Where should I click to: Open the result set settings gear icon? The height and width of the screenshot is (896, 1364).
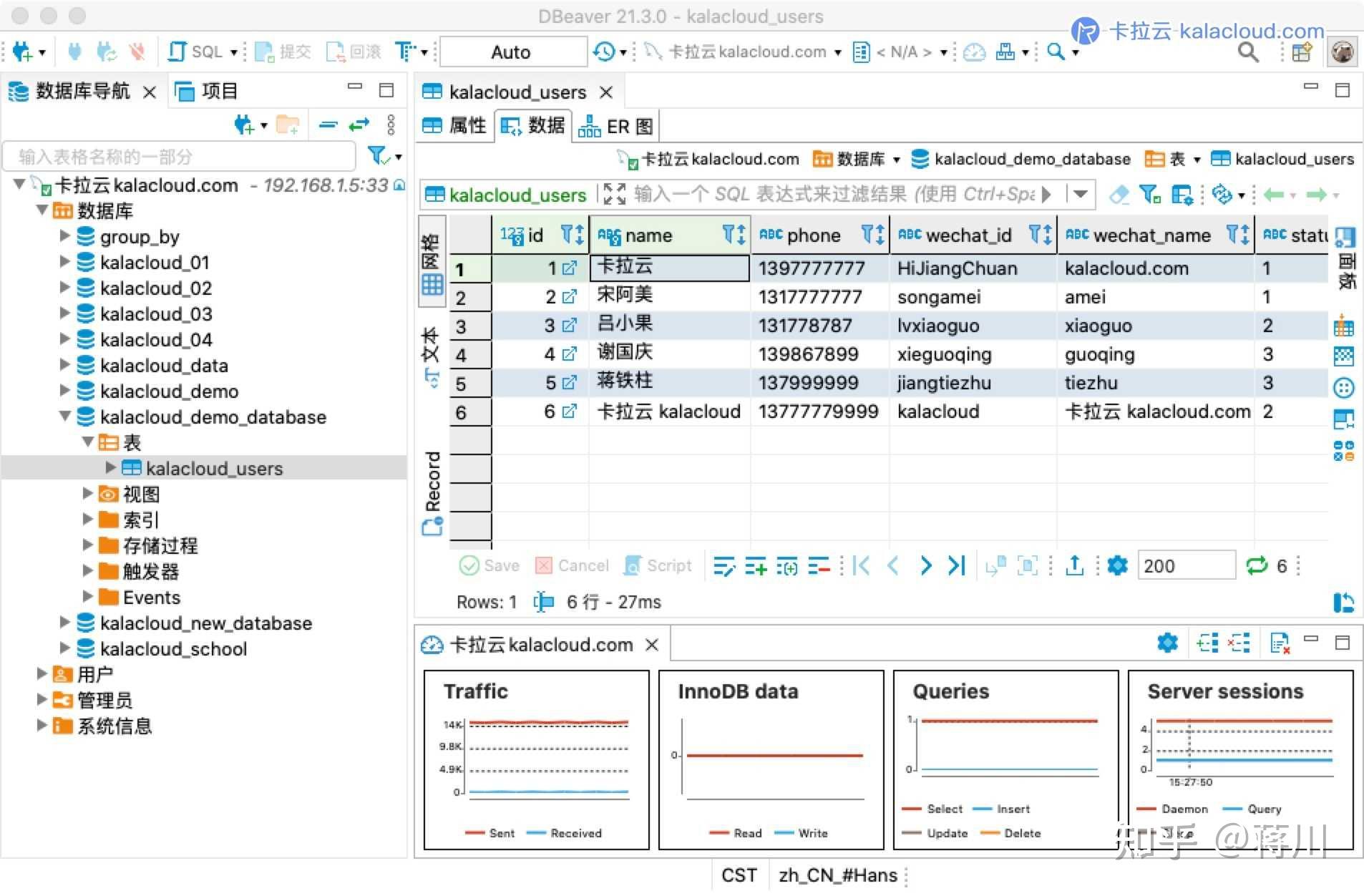tap(1119, 565)
